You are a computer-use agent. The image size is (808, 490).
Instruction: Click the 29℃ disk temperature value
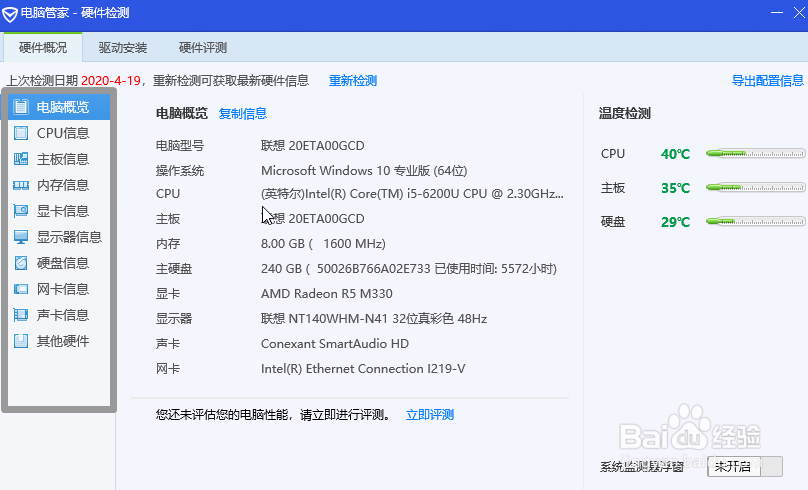click(x=676, y=222)
